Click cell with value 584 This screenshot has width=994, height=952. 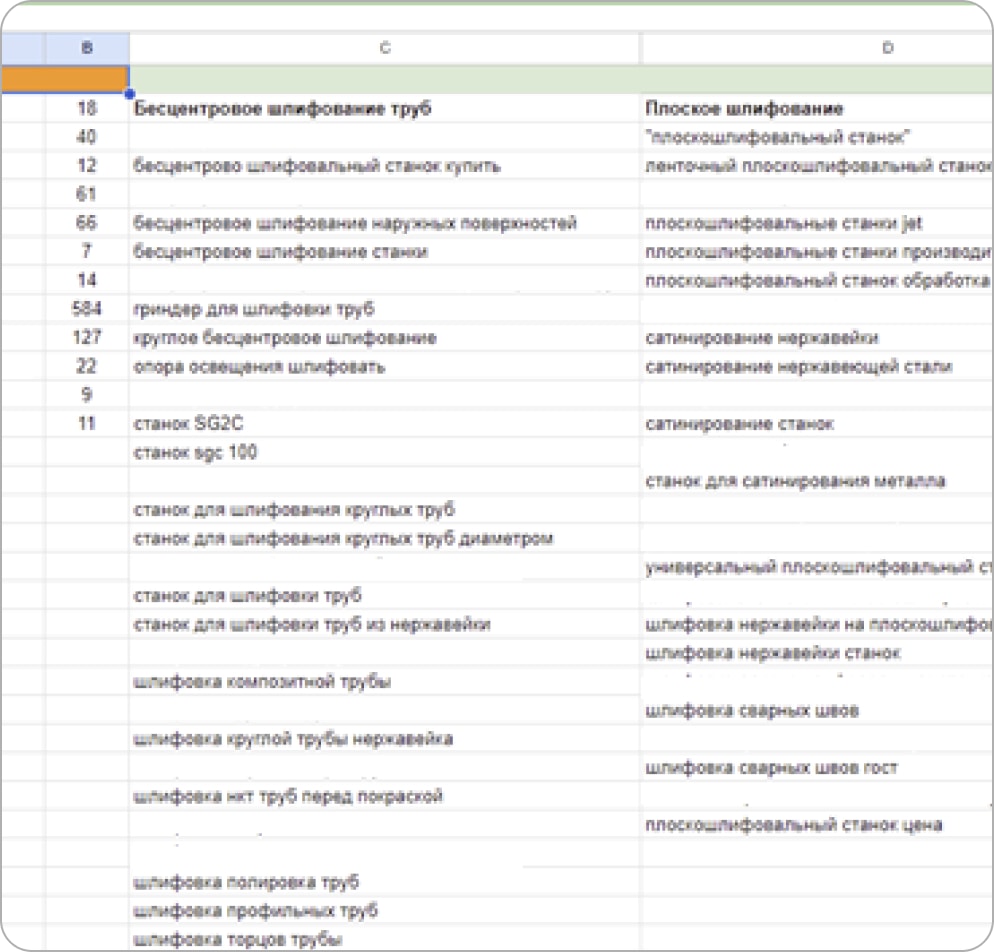click(x=87, y=309)
